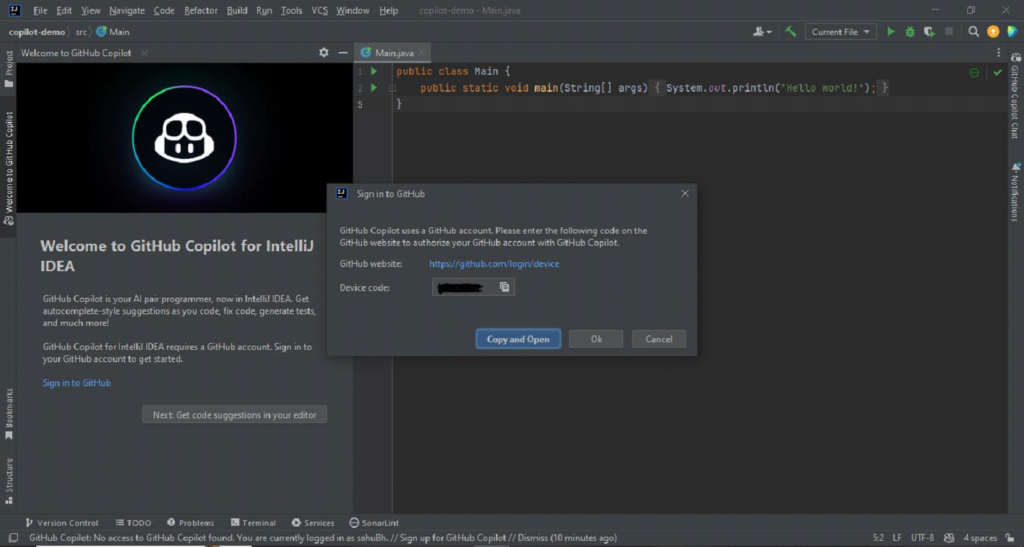The width and height of the screenshot is (1024, 547).
Task: Open the VCS menu
Action: click(319, 10)
